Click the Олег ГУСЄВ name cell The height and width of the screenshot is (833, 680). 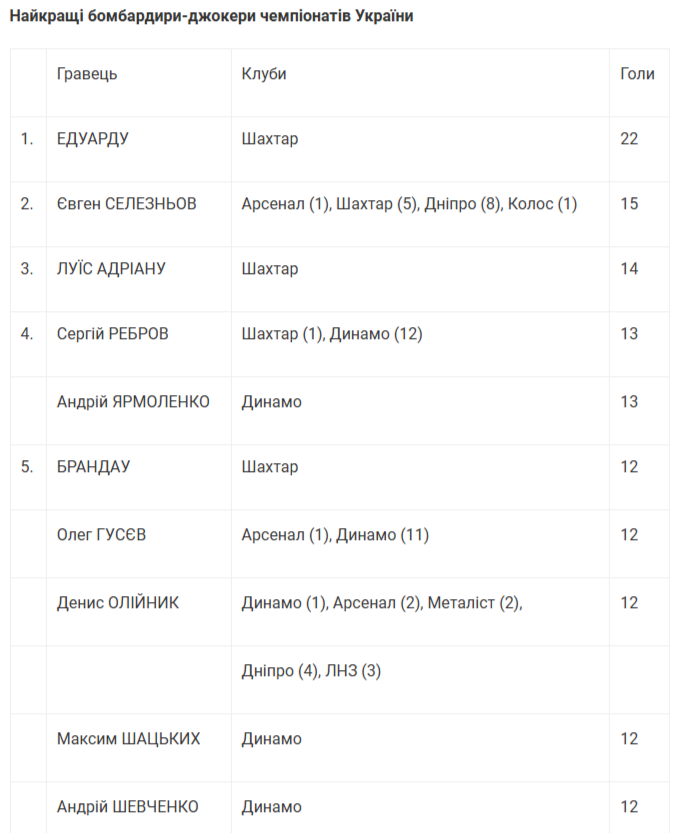tap(102, 535)
